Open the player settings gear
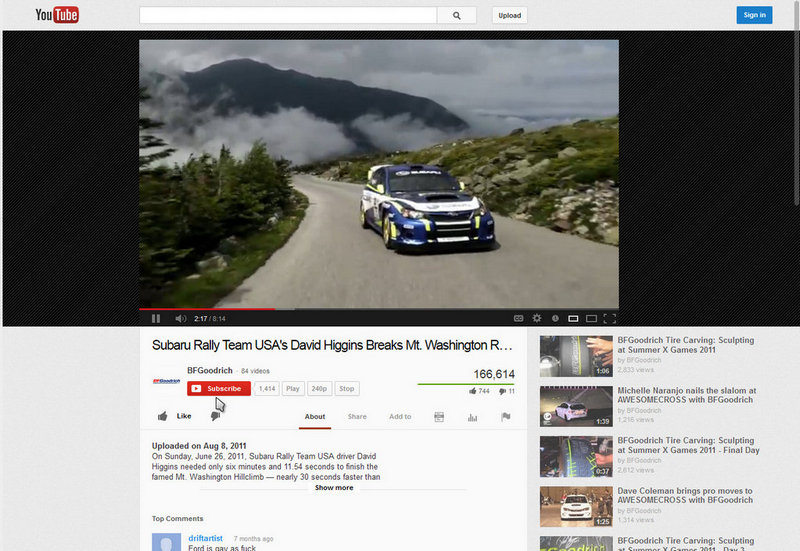This screenshot has height=551, width=800. pos(537,318)
